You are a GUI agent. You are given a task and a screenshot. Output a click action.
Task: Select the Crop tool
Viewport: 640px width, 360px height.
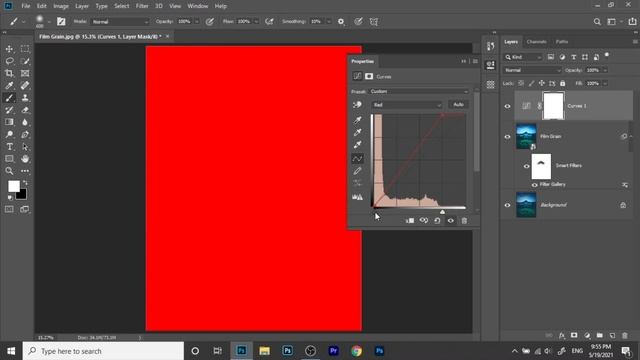[9, 73]
